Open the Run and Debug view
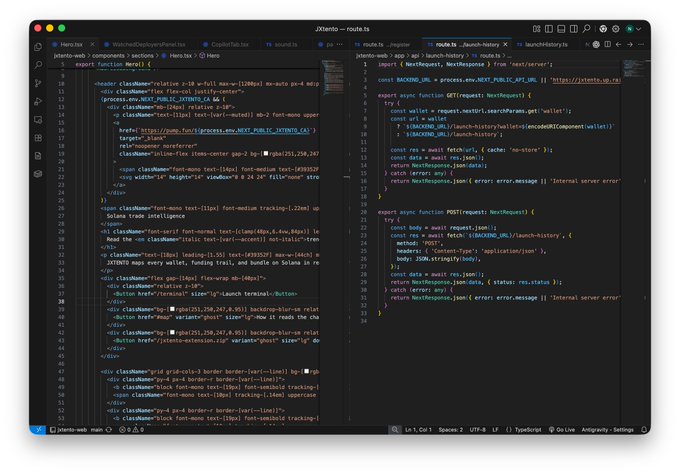 (38, 101)
